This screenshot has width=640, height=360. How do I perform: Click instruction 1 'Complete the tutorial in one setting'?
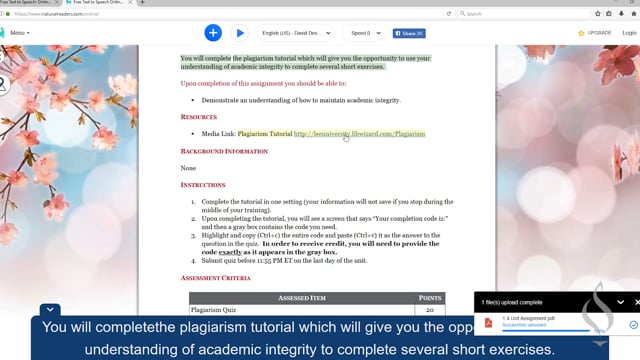click(327, 206)
